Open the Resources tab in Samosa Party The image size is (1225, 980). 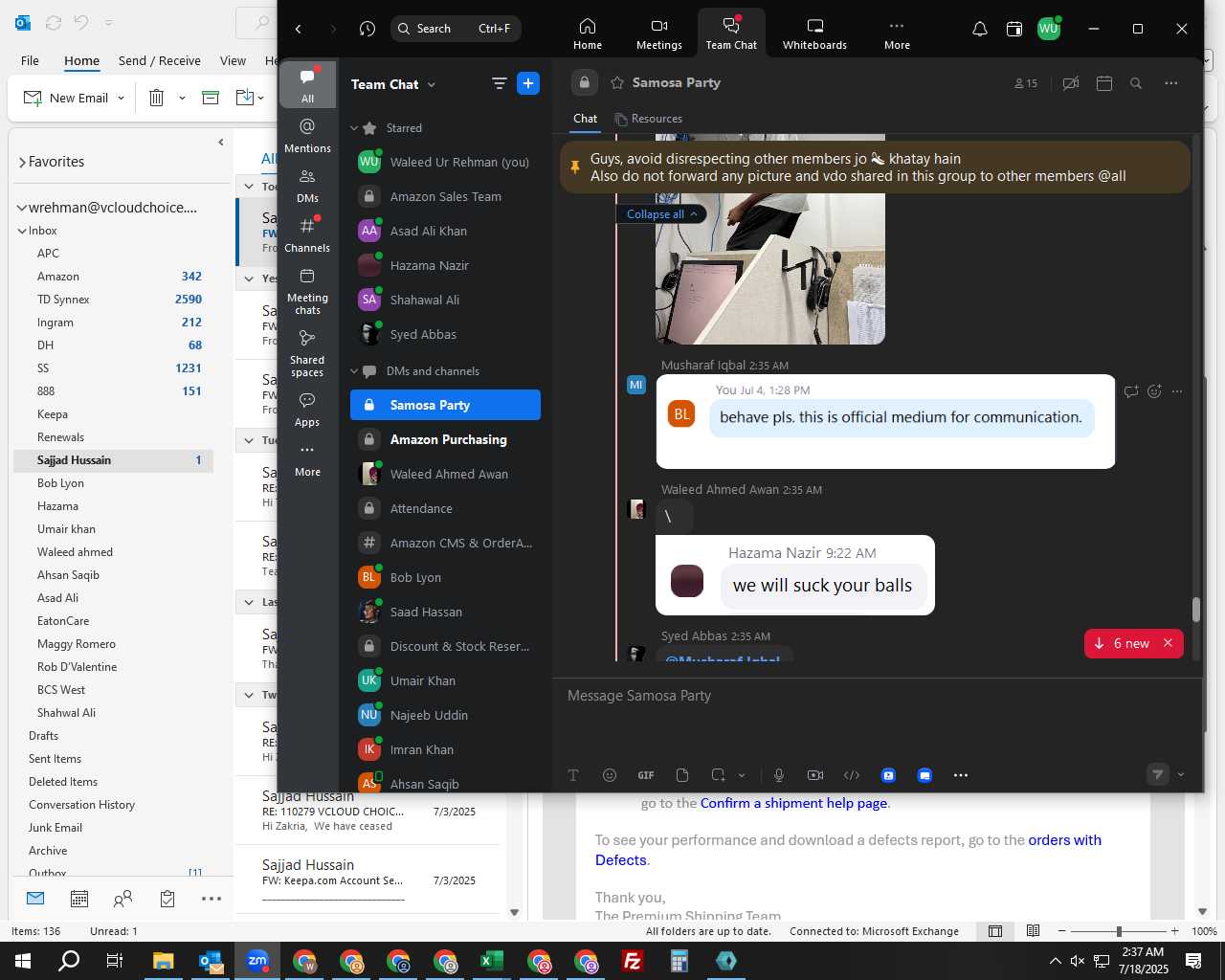tap(649, 119)
